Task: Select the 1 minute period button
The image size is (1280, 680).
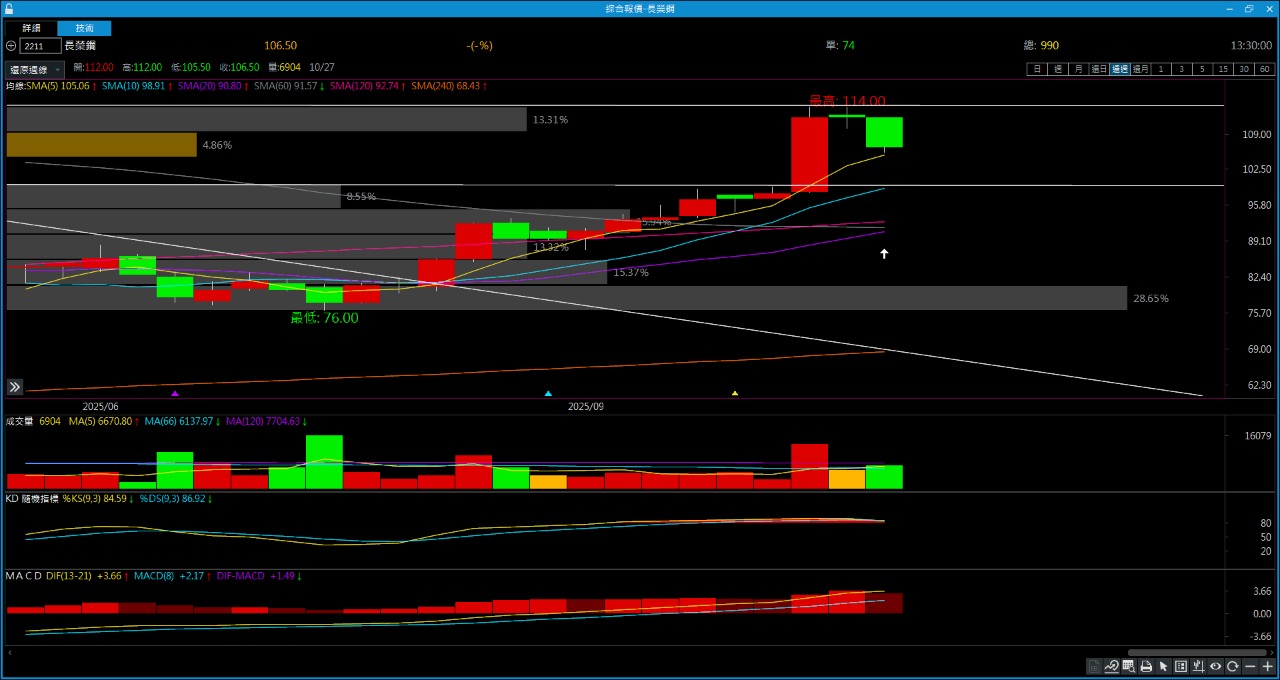Action: click(1161, 69)
